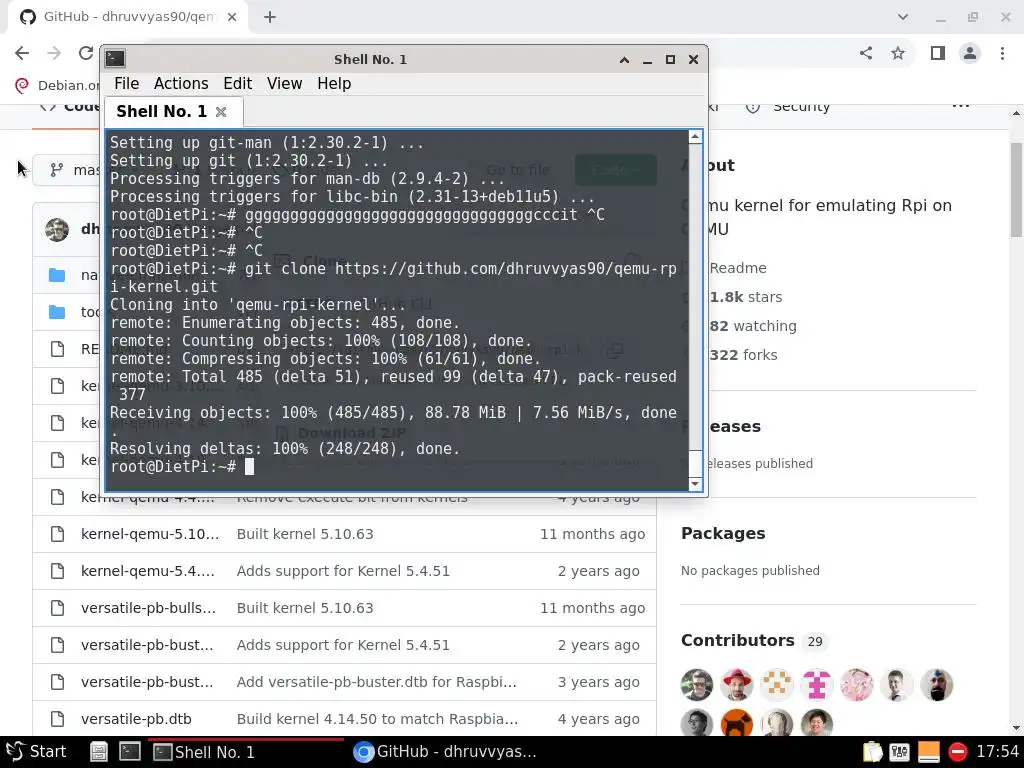
Task: Click keyboard layout tray icon
Action: [x=900, y=752]
